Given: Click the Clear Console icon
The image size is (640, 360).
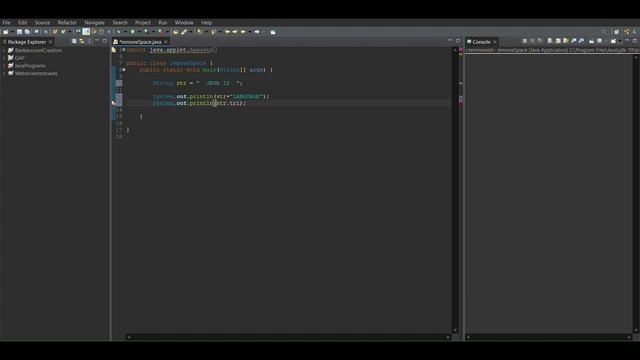Looking at the screenshot, I should [x=550, y=41].
